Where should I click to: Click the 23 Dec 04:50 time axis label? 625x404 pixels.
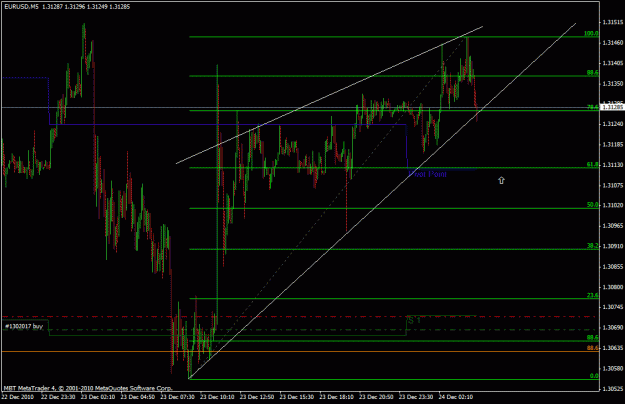click(138, 397)
